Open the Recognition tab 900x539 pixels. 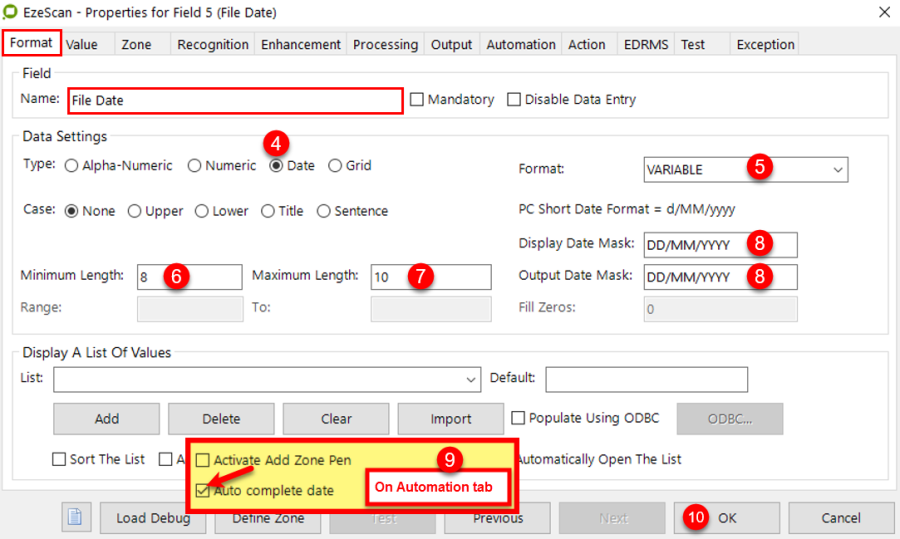[x=213, y=44]
